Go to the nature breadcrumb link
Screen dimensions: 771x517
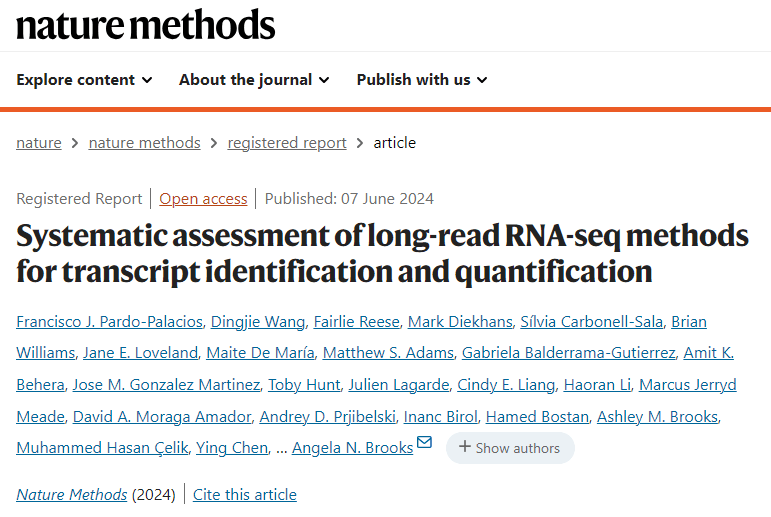pyautogui.click(x=39, y=143)
